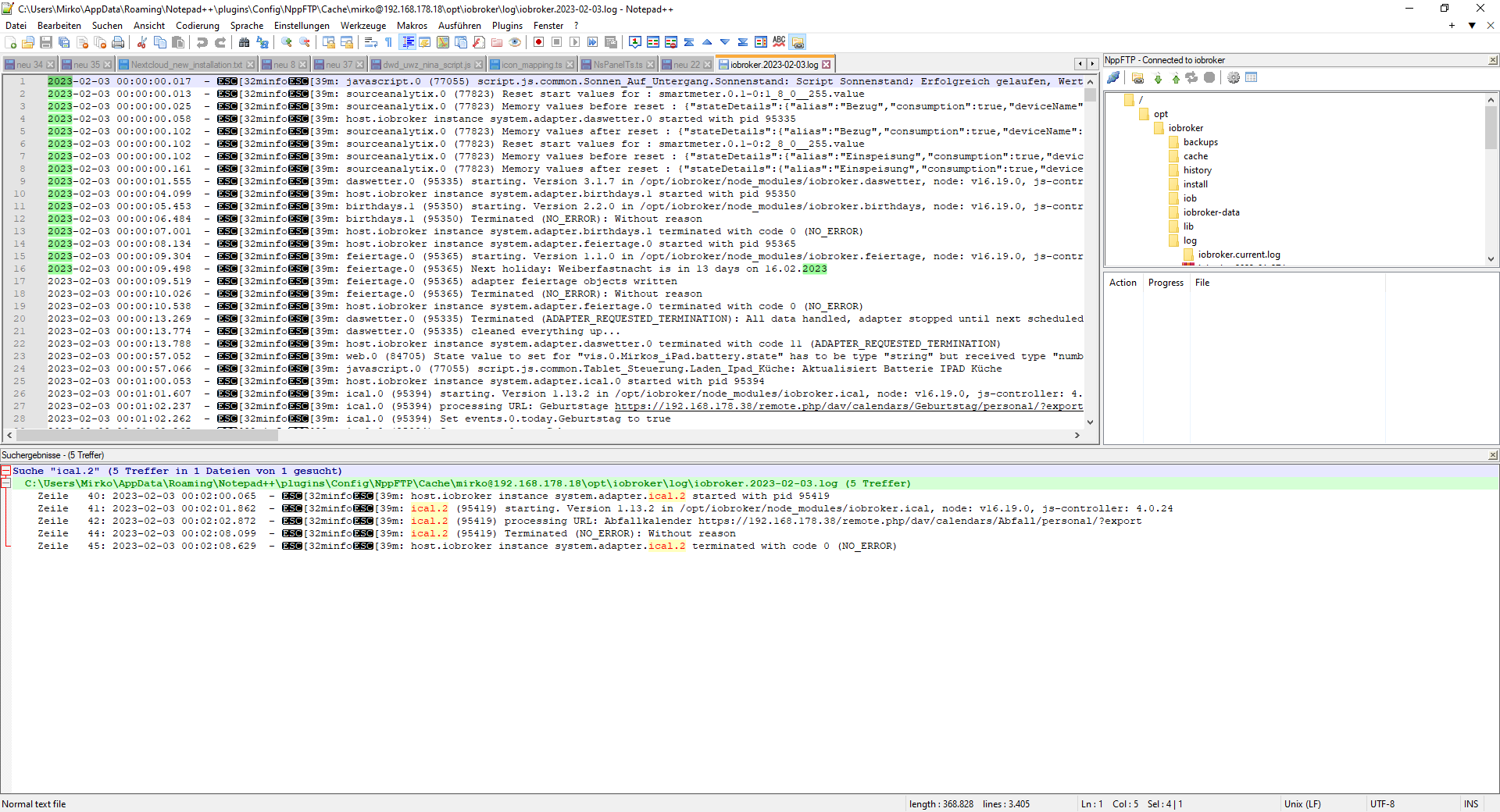1500x812 pixels.
Task: Open document list dropdown triangle
Action: click(x=1472, y=26)
